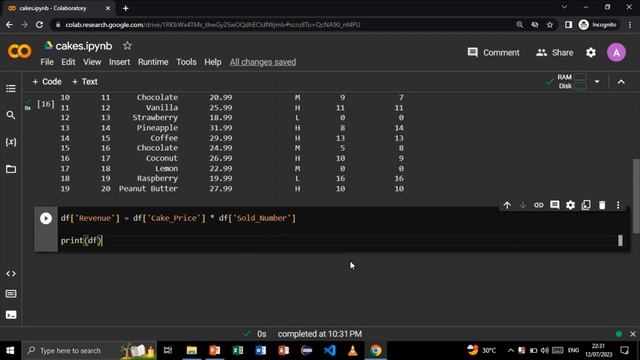
Task: Close the cakes.ipynb browser tab
Action: 108,8
